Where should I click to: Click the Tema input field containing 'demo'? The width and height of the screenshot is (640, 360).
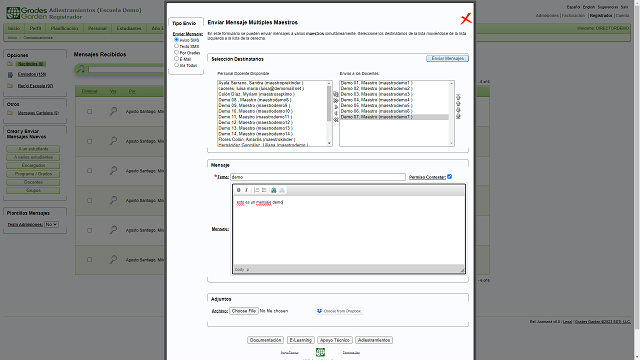(318, 177)
